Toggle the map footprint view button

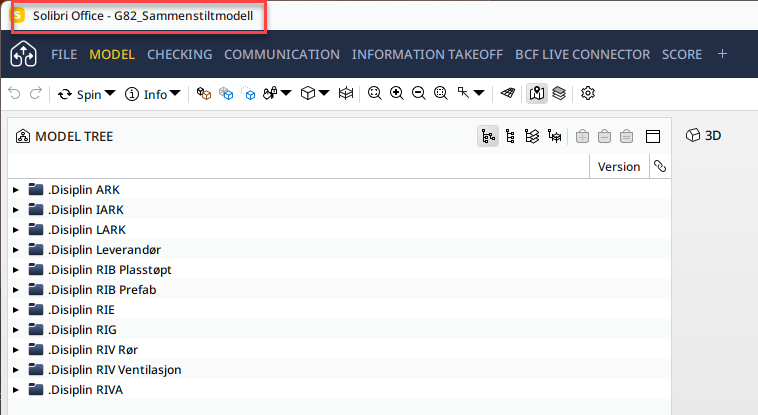tap(537, 93)
